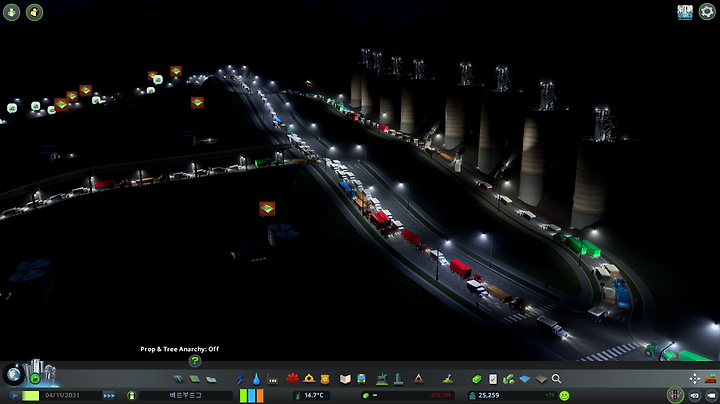This screenshot has width=720, height=404.
Task: Open the Healthcare red cross menu
Action: pyautogui.click(x=292, y=379)
